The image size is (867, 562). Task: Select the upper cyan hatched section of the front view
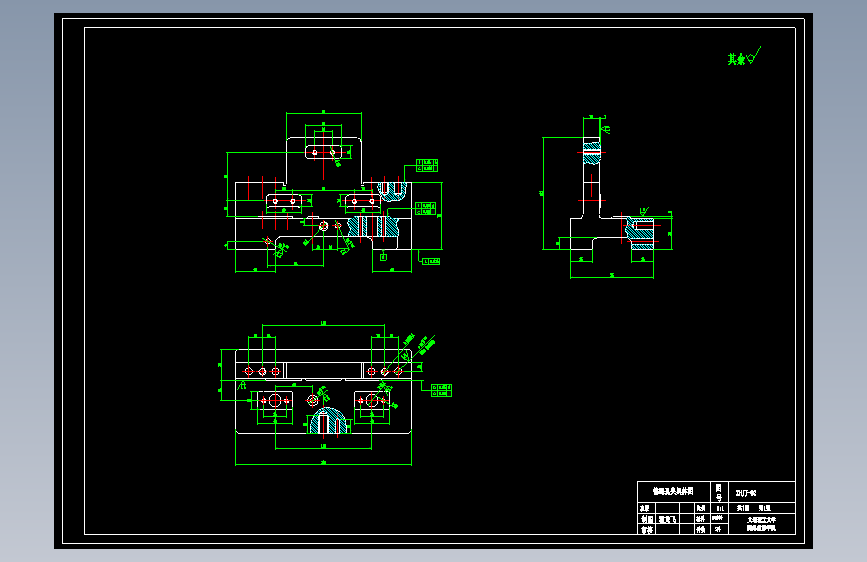coord(392,191)
